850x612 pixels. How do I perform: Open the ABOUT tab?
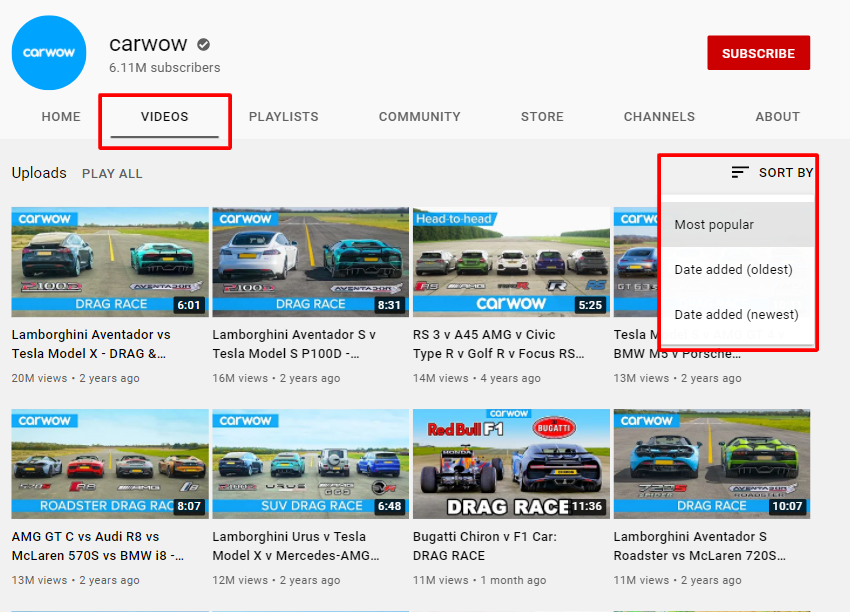click(778, 117)
